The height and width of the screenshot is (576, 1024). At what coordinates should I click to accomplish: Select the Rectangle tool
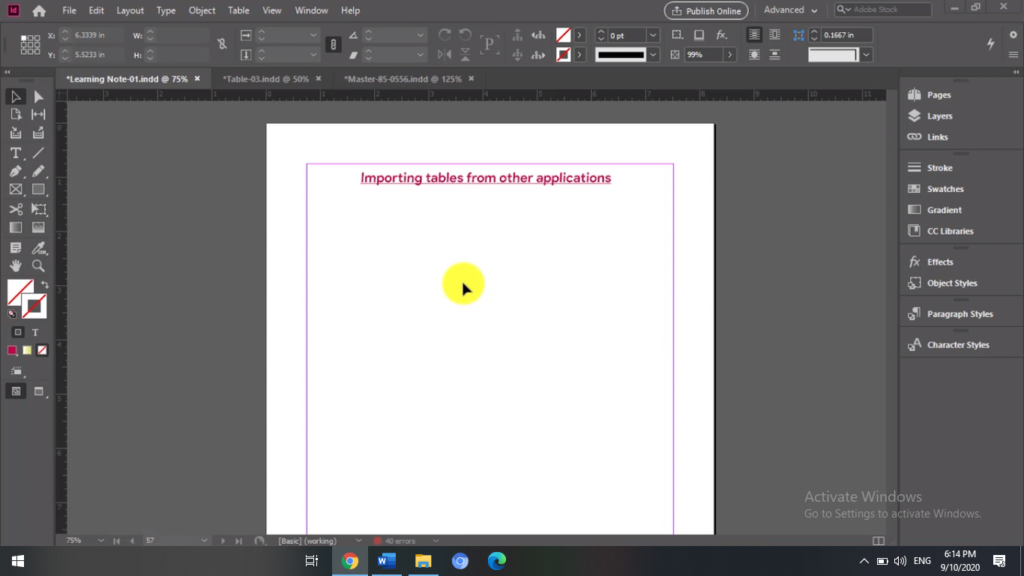tap(39, 189)
